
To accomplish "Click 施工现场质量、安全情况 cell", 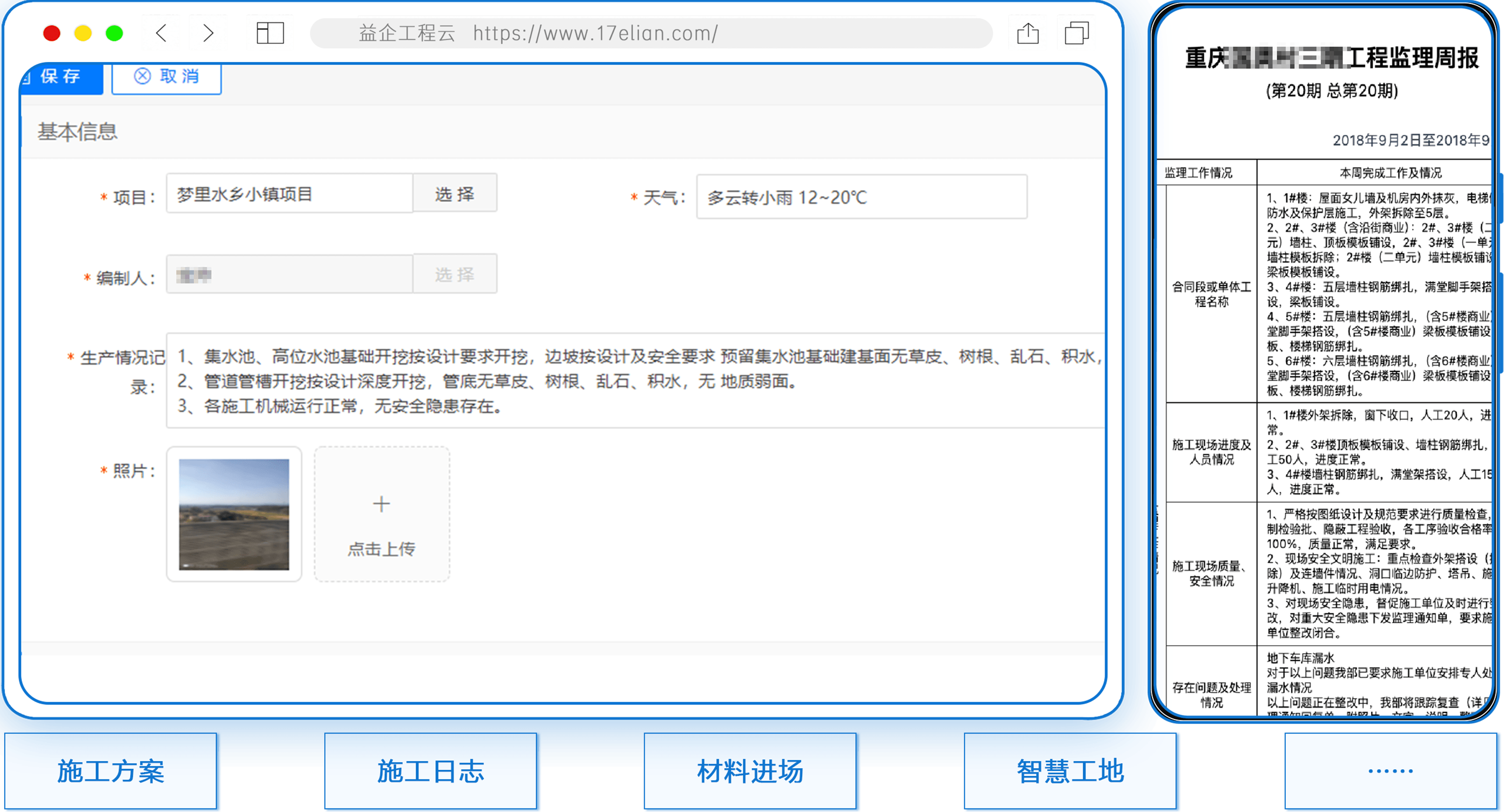I will (1211, 573).
